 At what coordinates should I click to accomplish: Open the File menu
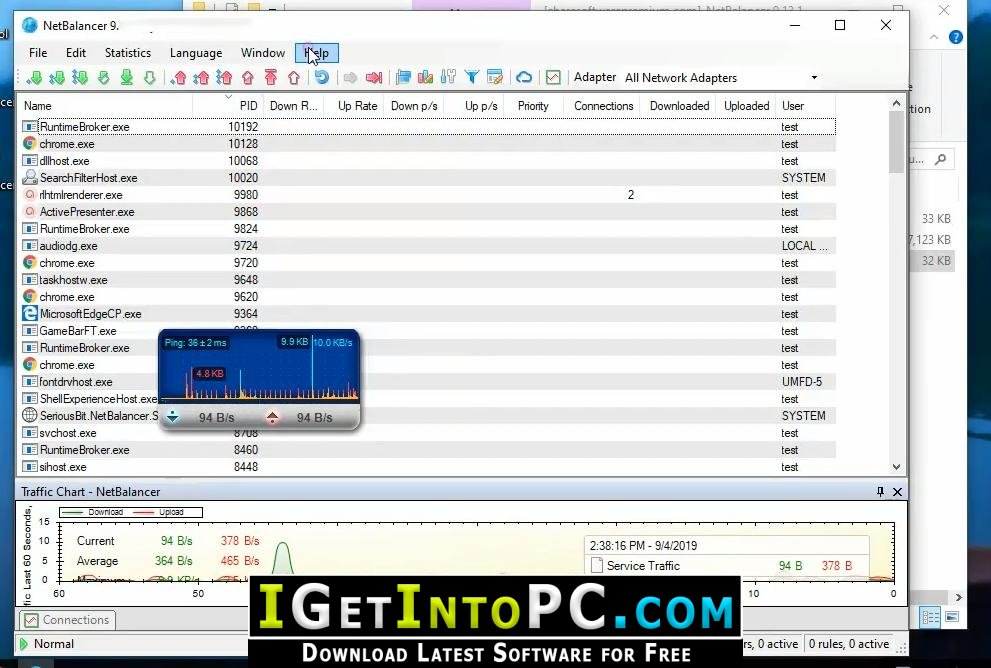coord(38,53)
